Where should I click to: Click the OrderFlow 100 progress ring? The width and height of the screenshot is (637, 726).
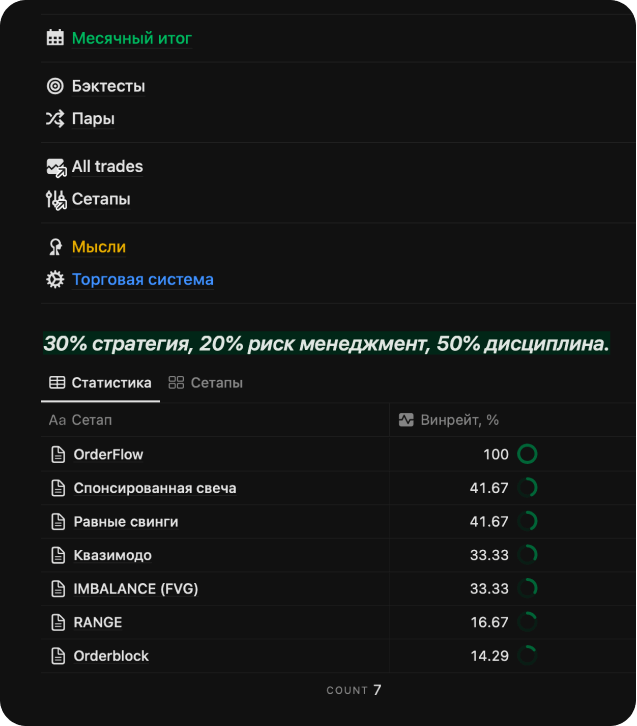click(527, 455)
